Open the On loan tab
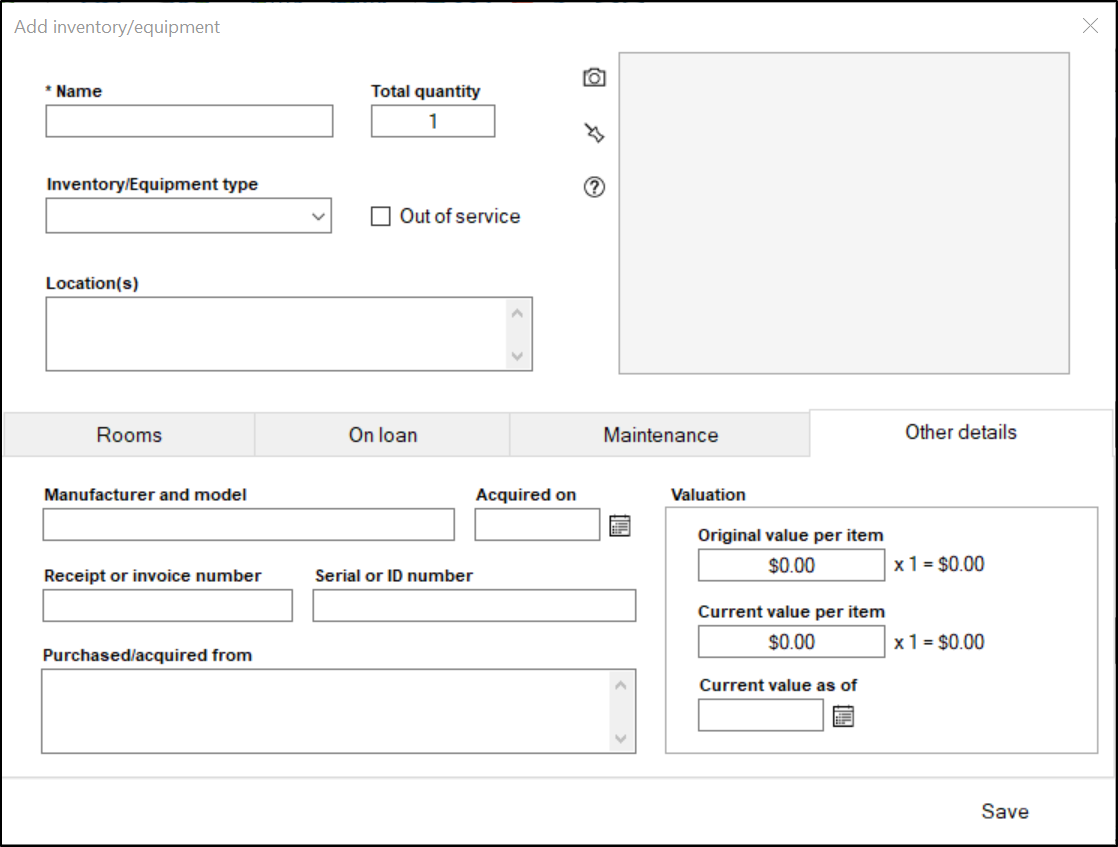The image size is (1118, 847). [382, 435]
